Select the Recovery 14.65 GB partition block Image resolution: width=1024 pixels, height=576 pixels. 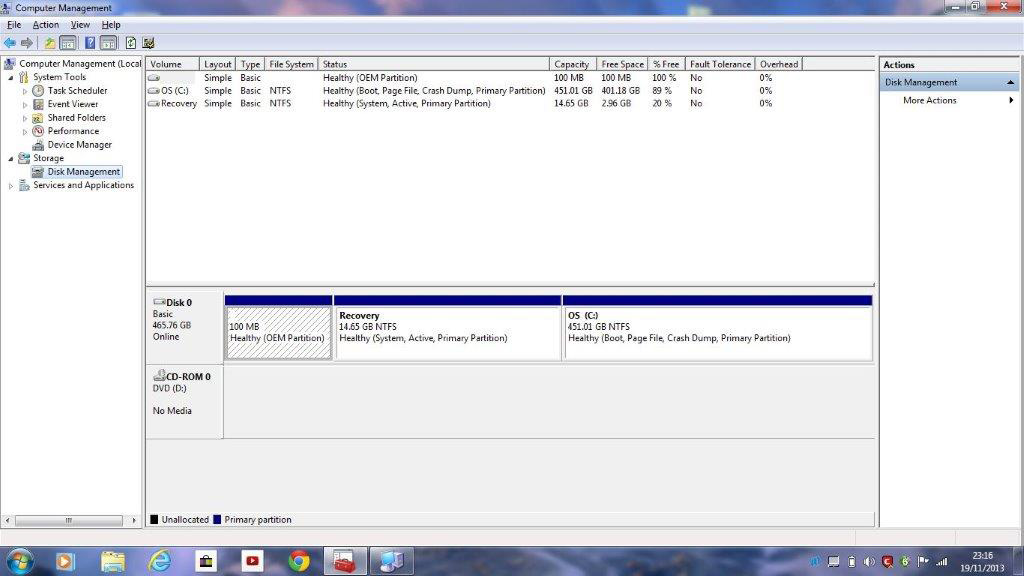tap(447, 332)
